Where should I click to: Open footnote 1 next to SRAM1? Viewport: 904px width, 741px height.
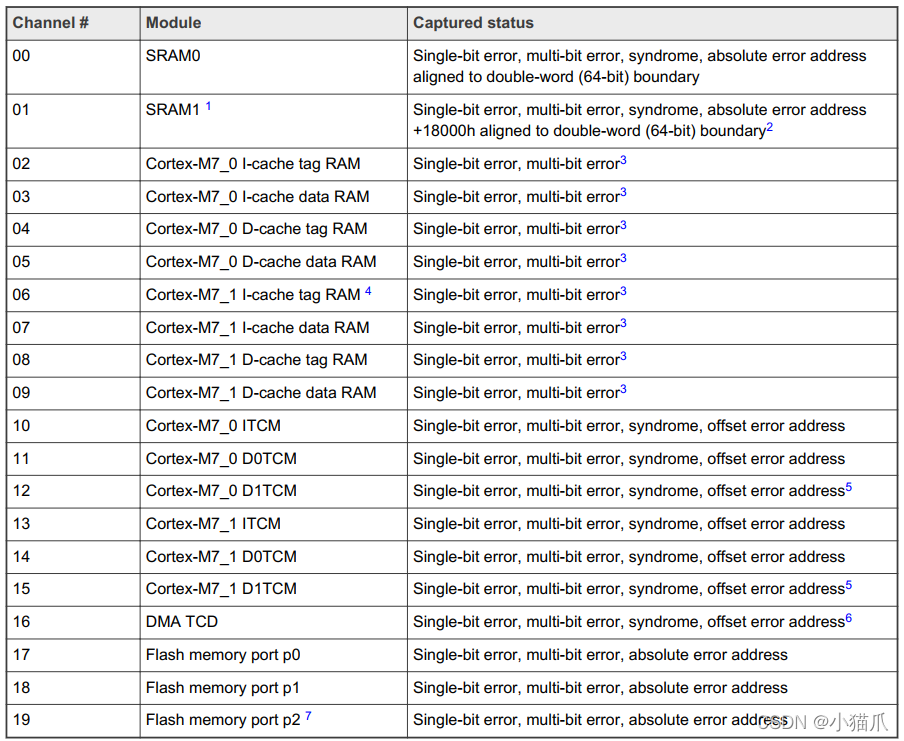(208, 106)
